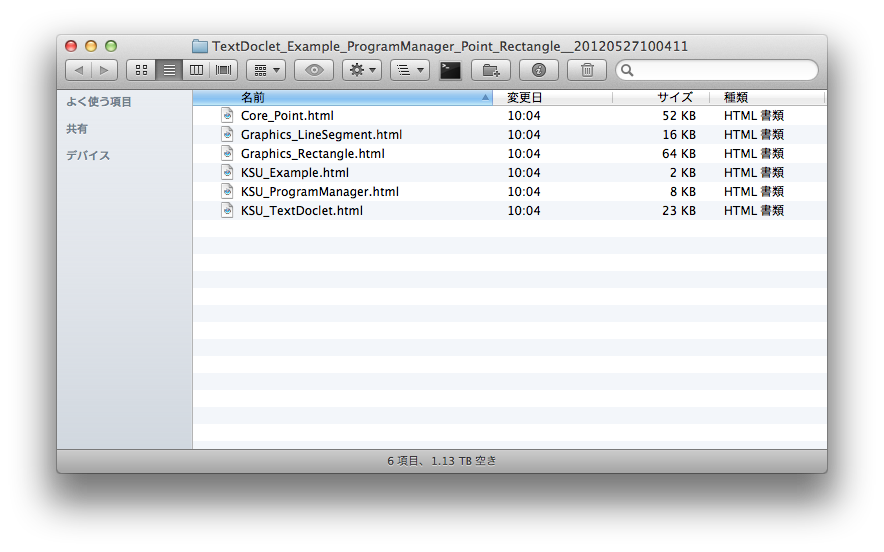Go forward with the right arrow button

[x=104, y=70]
